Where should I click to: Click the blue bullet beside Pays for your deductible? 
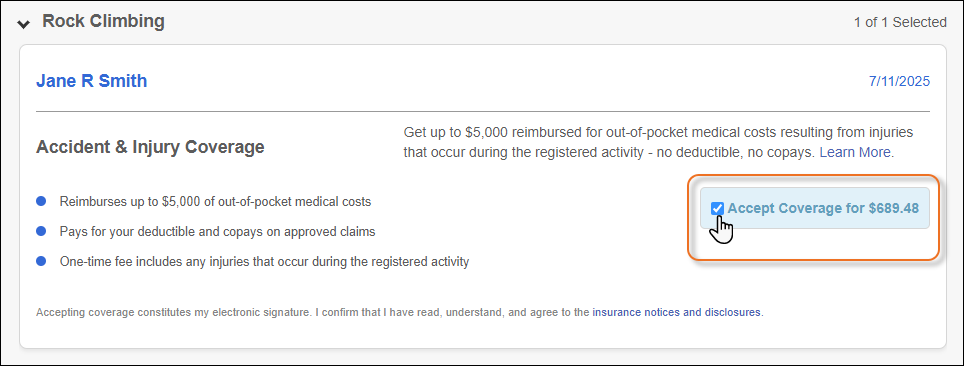(x=41, y=231)
